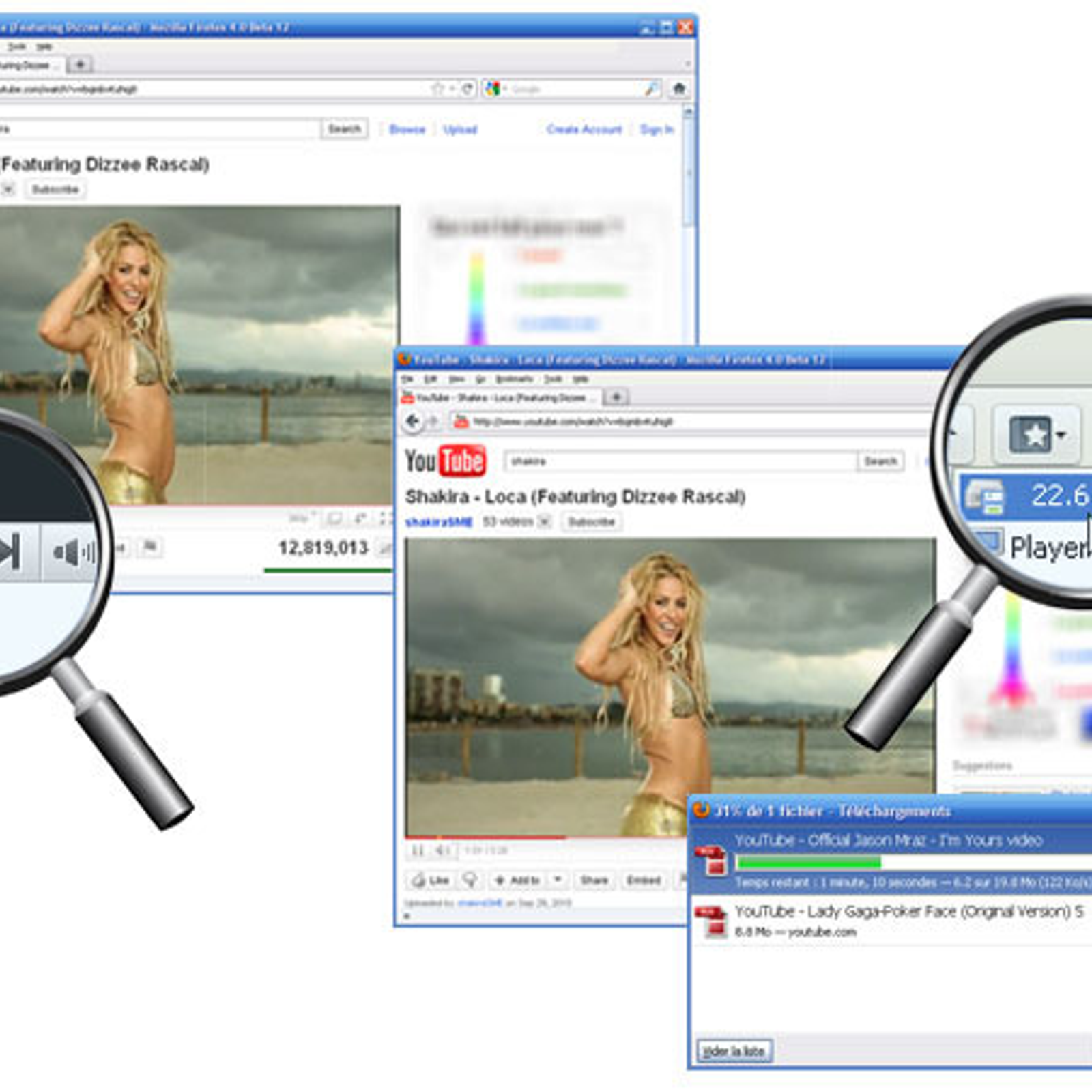Bookmark page with star in back window's address bar
The height and width of the screenshot is (1092, 1092).
pyautogui.click(x=437, y=89)
